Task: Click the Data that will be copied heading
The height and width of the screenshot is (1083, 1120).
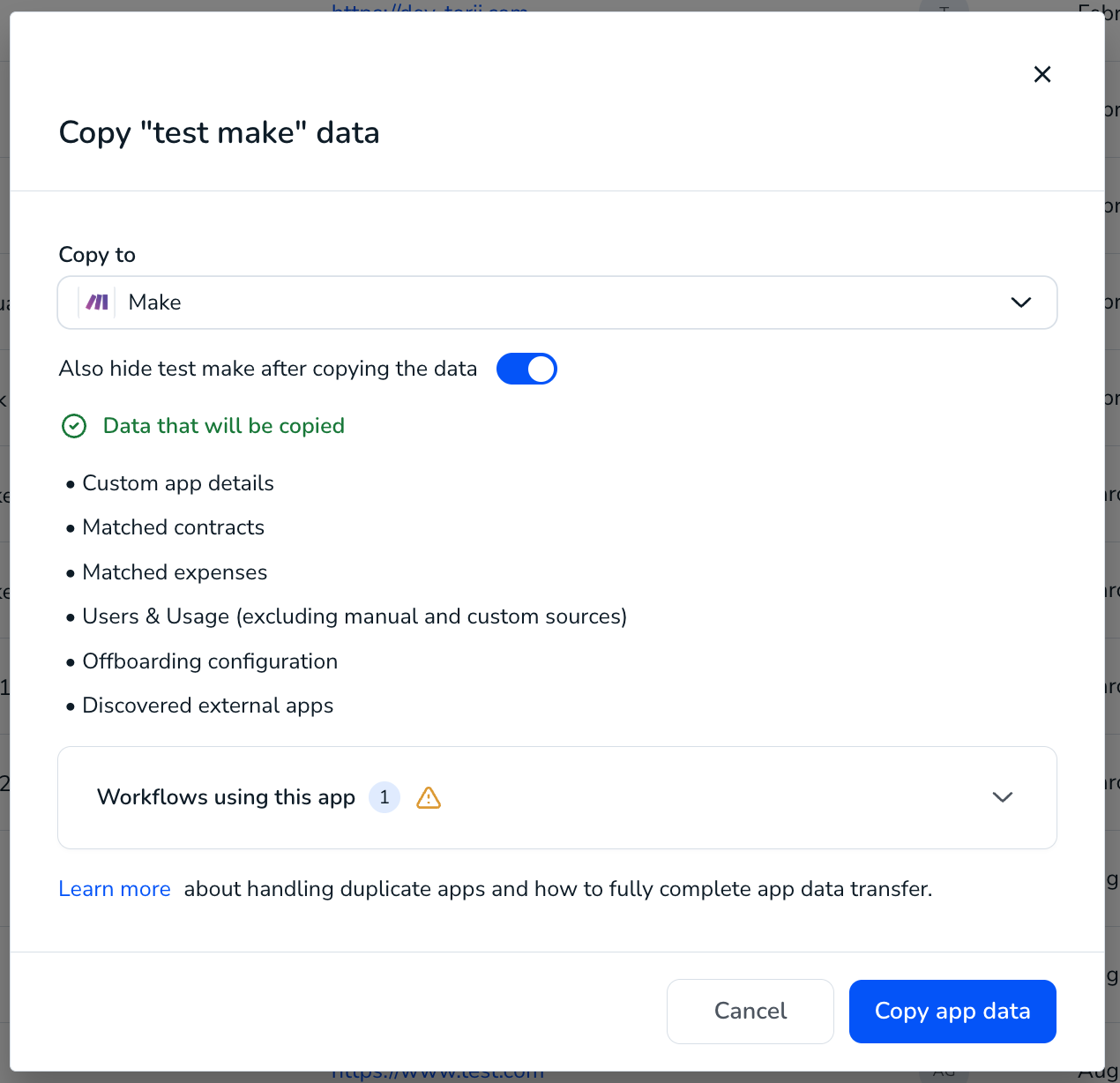Action: [x=224, y=426]
